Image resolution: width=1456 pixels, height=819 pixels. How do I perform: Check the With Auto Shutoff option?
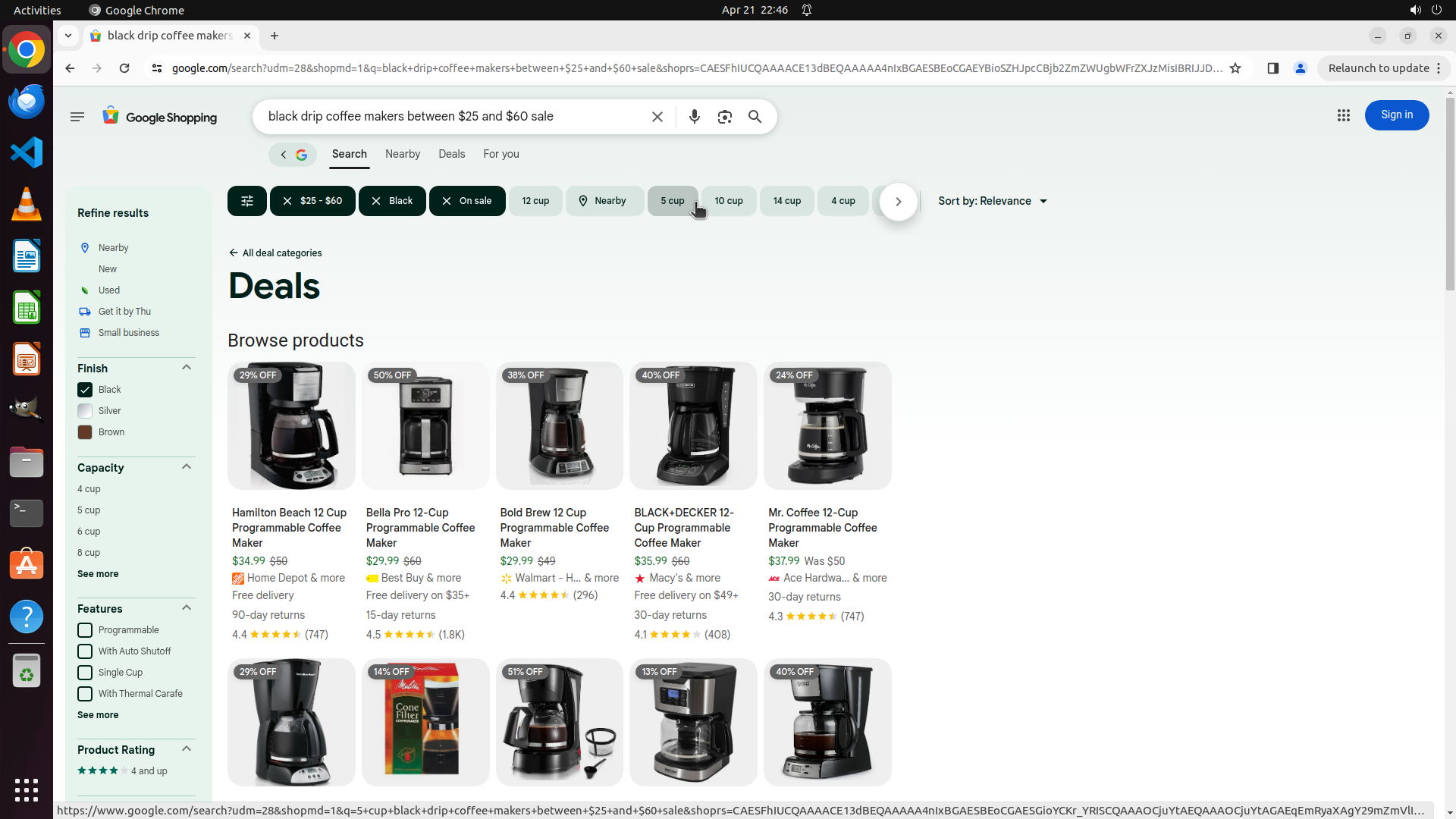(x=85, y=651)
